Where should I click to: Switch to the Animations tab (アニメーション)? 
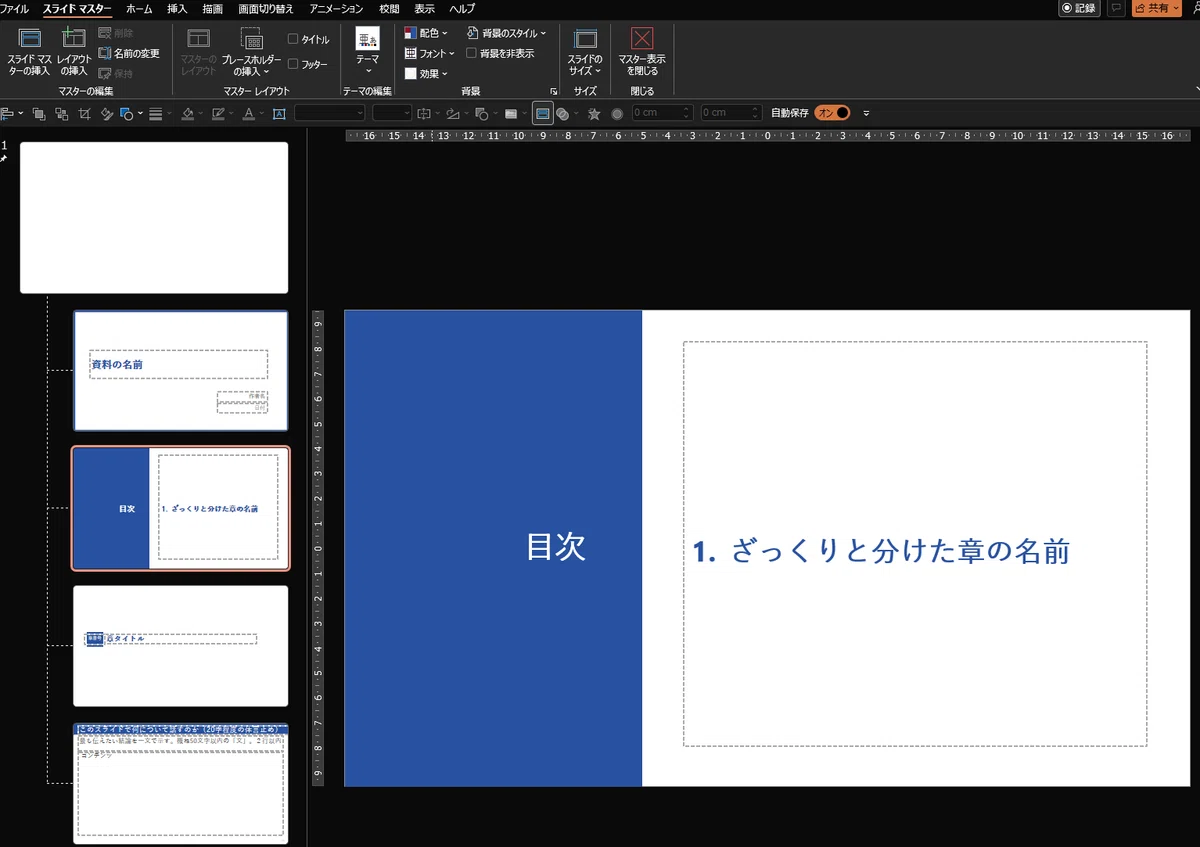point(337,8)
